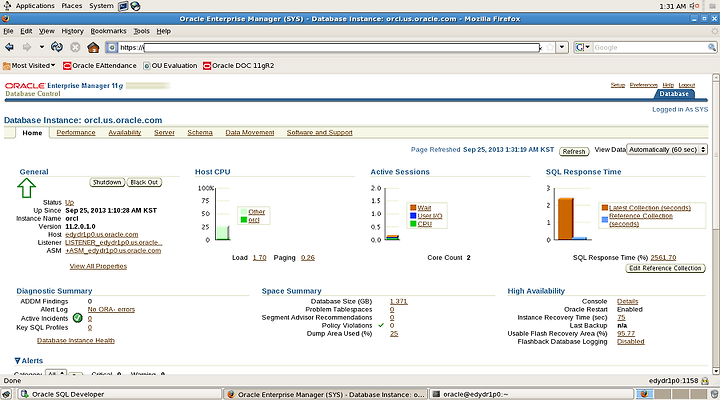The height and width of the screenshot is (400, 720).
Task: Collapse the Alerts section triangle
Action: 17,361
